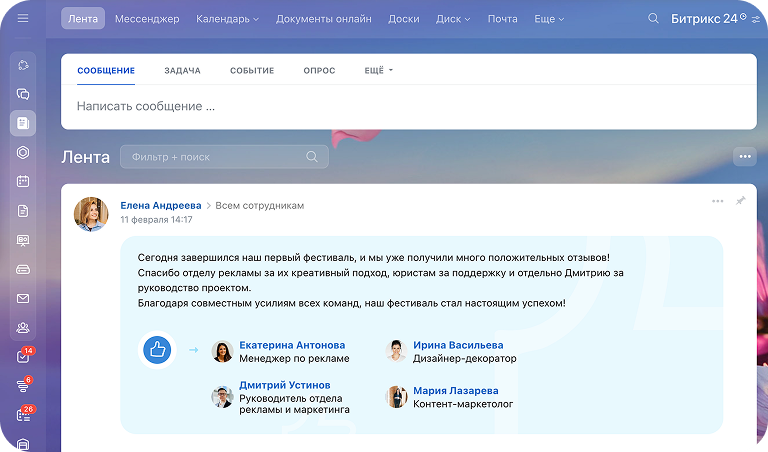Open the messenger chat icon in the left sidebar
768x452 pixels.
23,94
